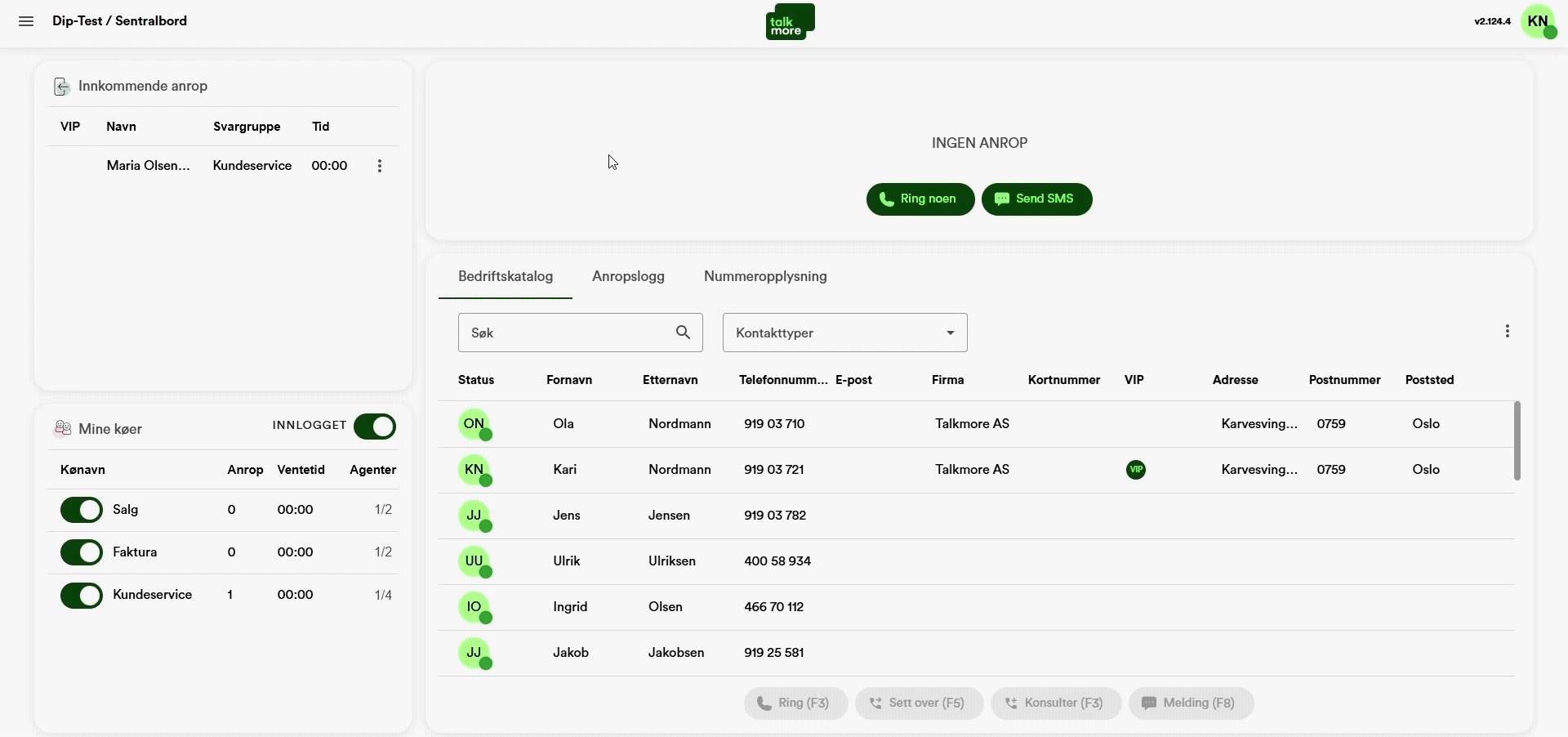
Task: Collapse the Innkommende anrop panel arrow
Action: coord(61,86)
